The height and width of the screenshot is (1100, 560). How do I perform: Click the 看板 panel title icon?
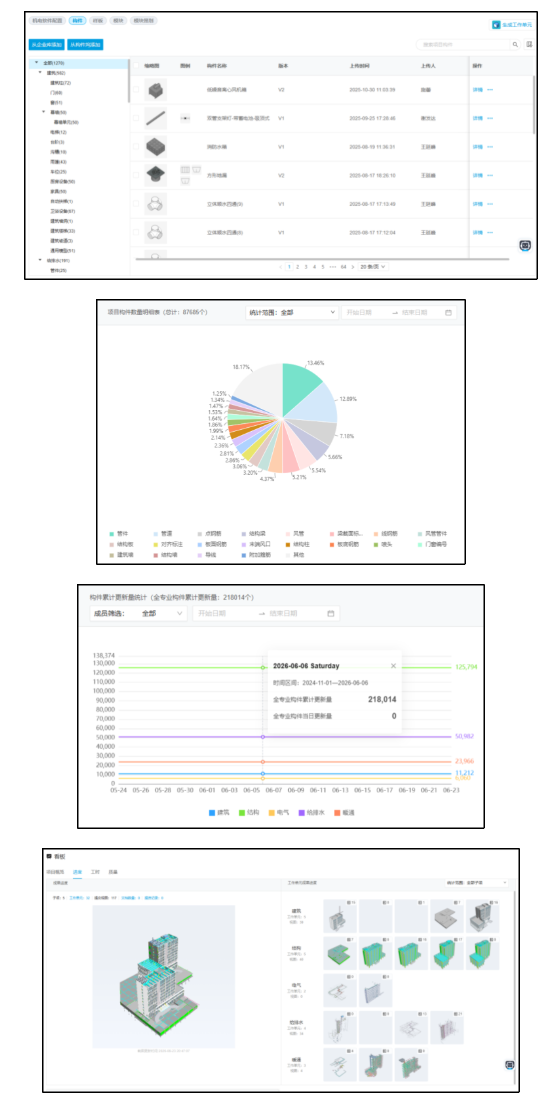tap(48, 856)
